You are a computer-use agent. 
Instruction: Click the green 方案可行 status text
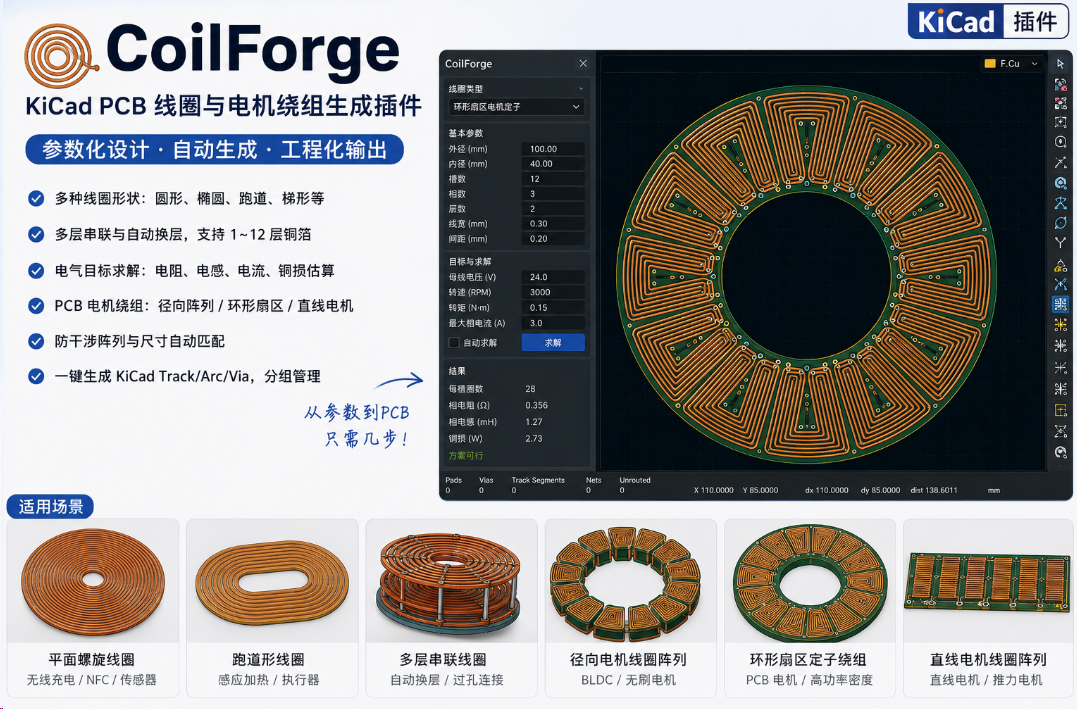(x=466, y=455)
